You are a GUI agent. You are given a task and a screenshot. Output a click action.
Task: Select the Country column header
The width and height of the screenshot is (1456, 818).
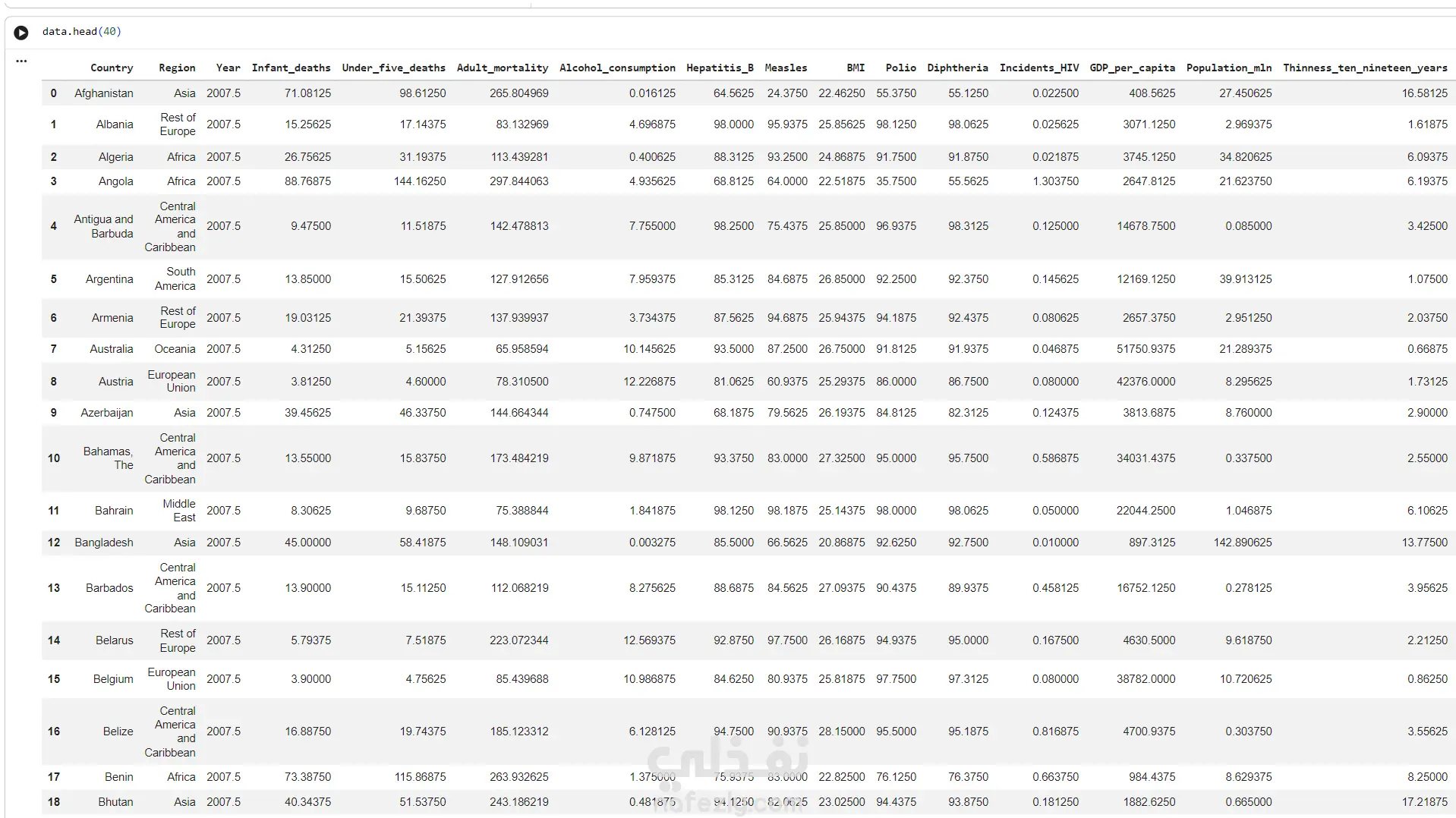coord(112,68)
